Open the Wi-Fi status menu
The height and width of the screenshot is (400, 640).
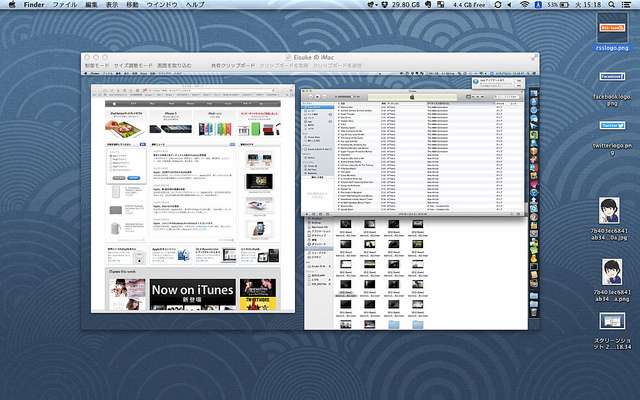[x=524, y=4]
